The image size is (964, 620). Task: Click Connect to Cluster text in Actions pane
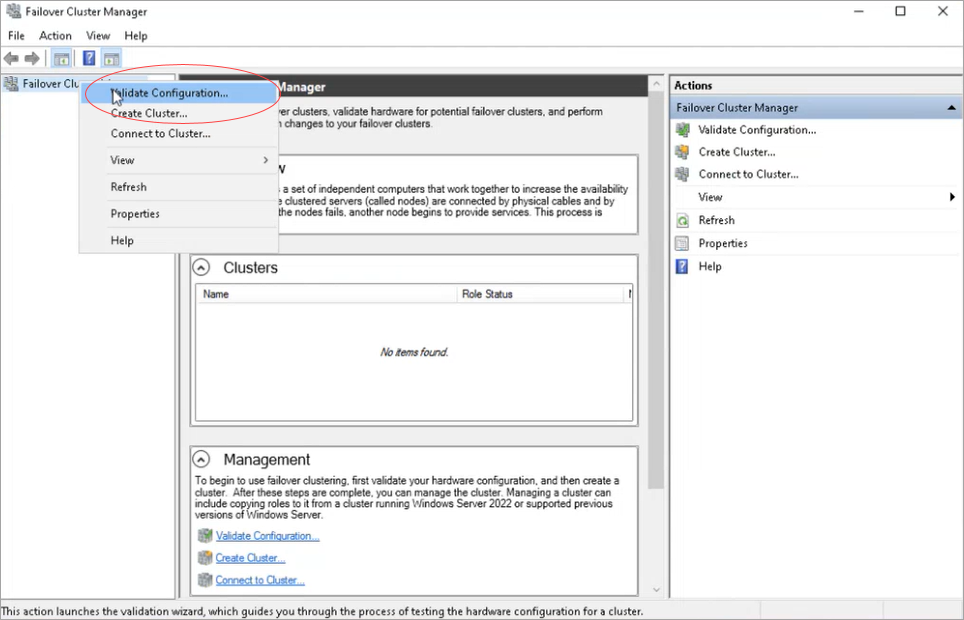coord(749,174)
